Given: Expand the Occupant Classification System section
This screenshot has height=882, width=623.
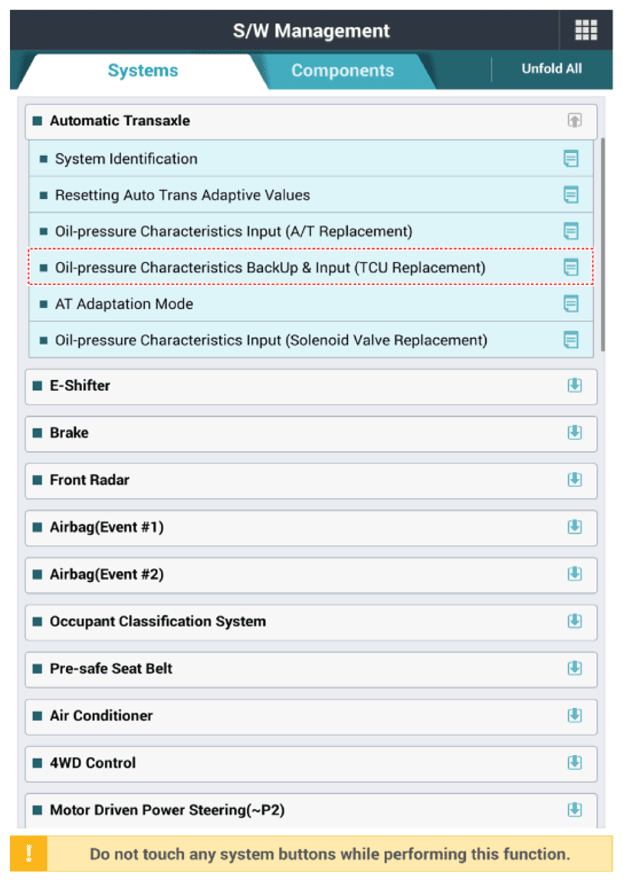Looking at the screenshot, I should pos(574,621).
